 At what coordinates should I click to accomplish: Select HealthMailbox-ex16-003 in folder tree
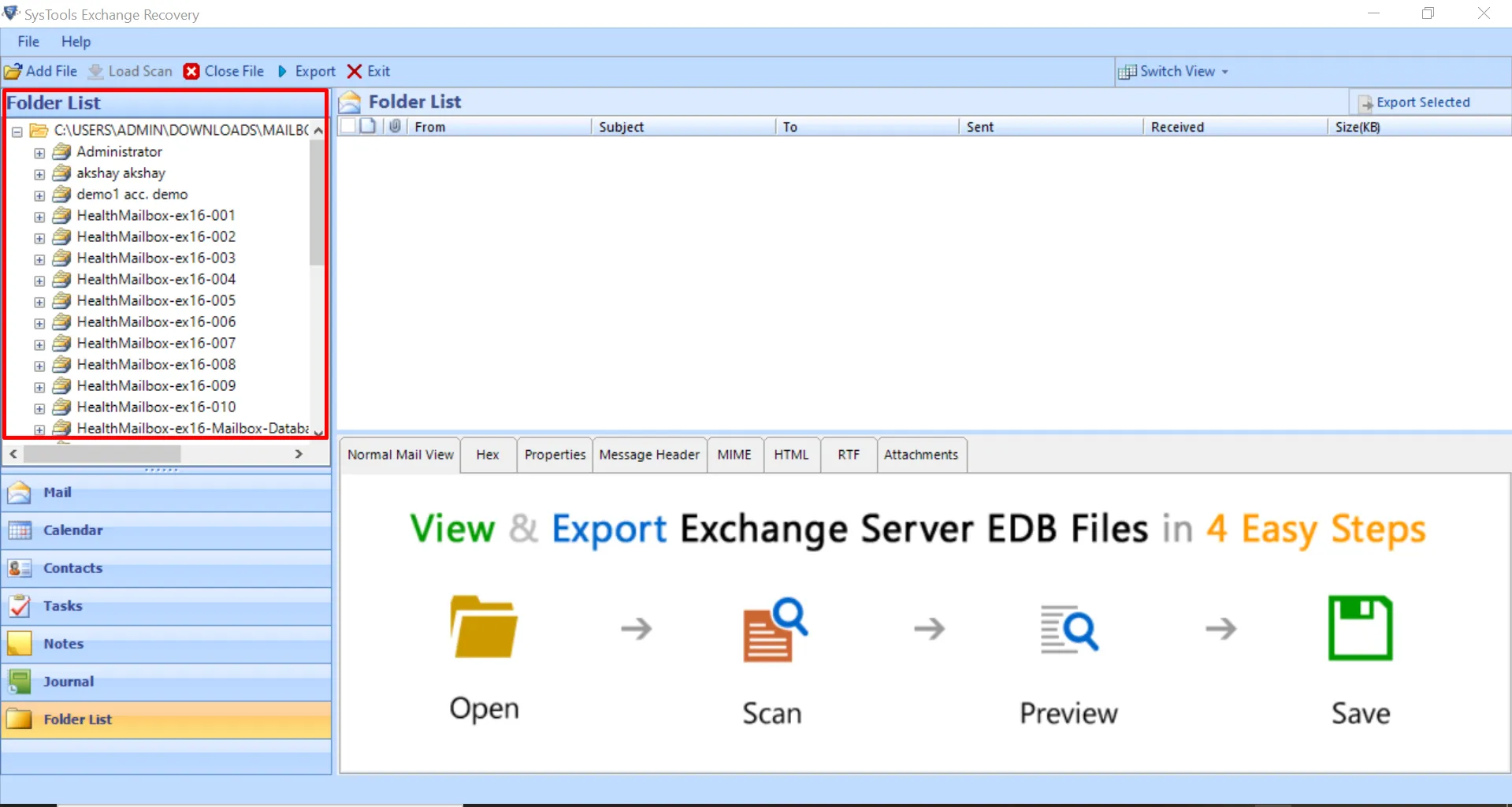coord(156,258)
